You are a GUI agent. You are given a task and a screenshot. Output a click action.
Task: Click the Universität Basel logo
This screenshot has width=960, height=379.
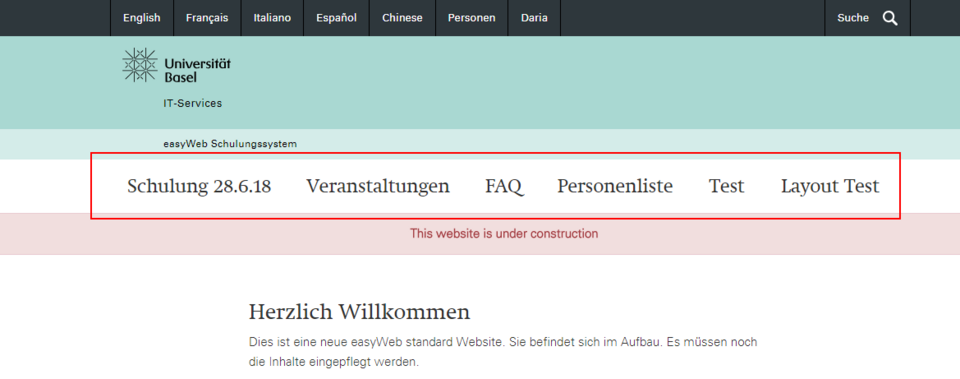click(x=176, y=66)
